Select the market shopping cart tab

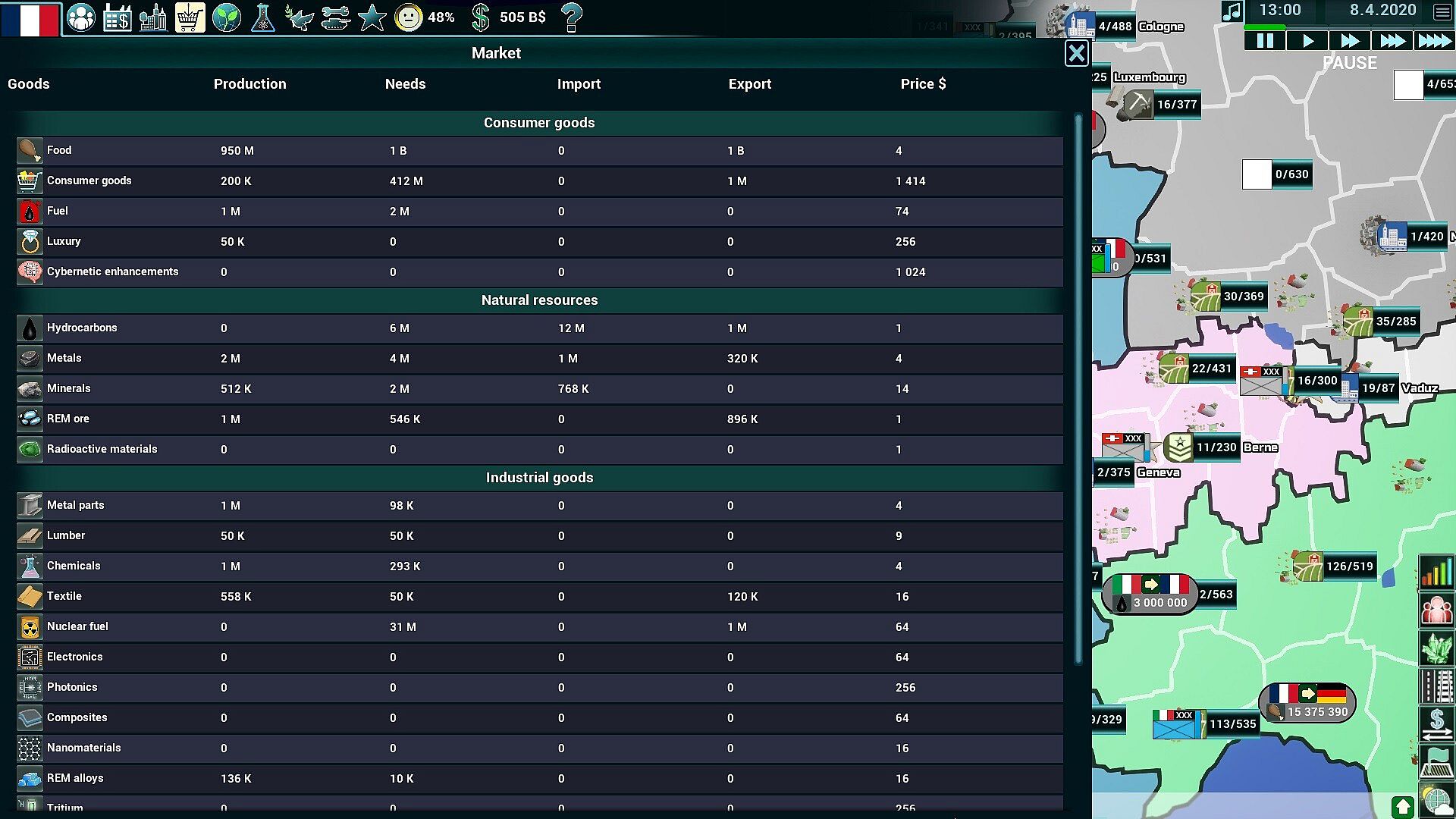[x=190, y=17]
